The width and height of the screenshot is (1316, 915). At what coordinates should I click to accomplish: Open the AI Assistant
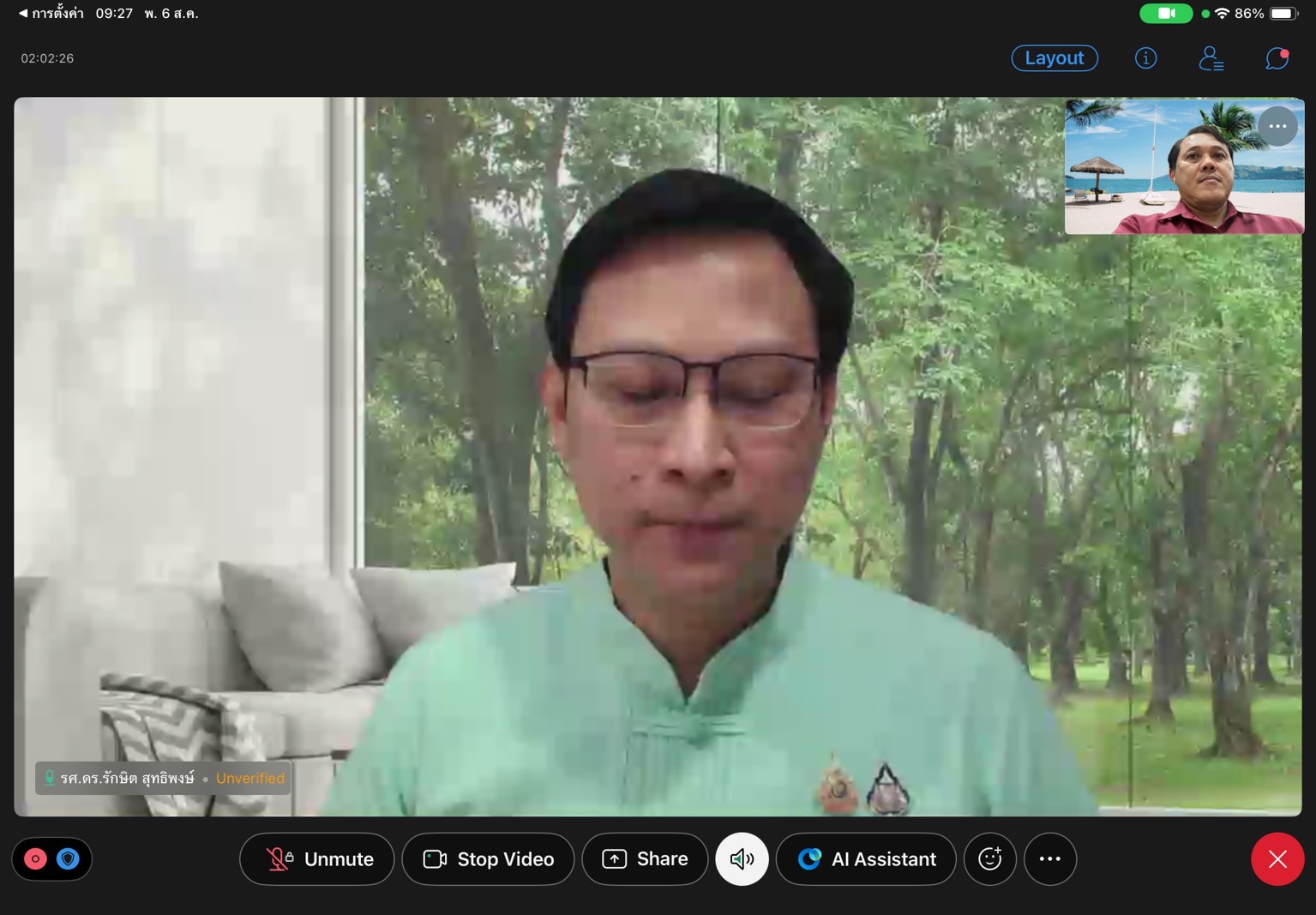tap(866, 858)
